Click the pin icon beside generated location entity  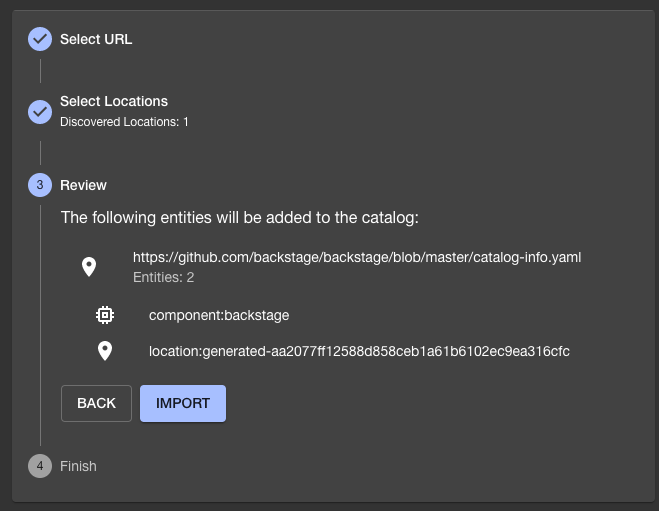[x=105, y=351]
